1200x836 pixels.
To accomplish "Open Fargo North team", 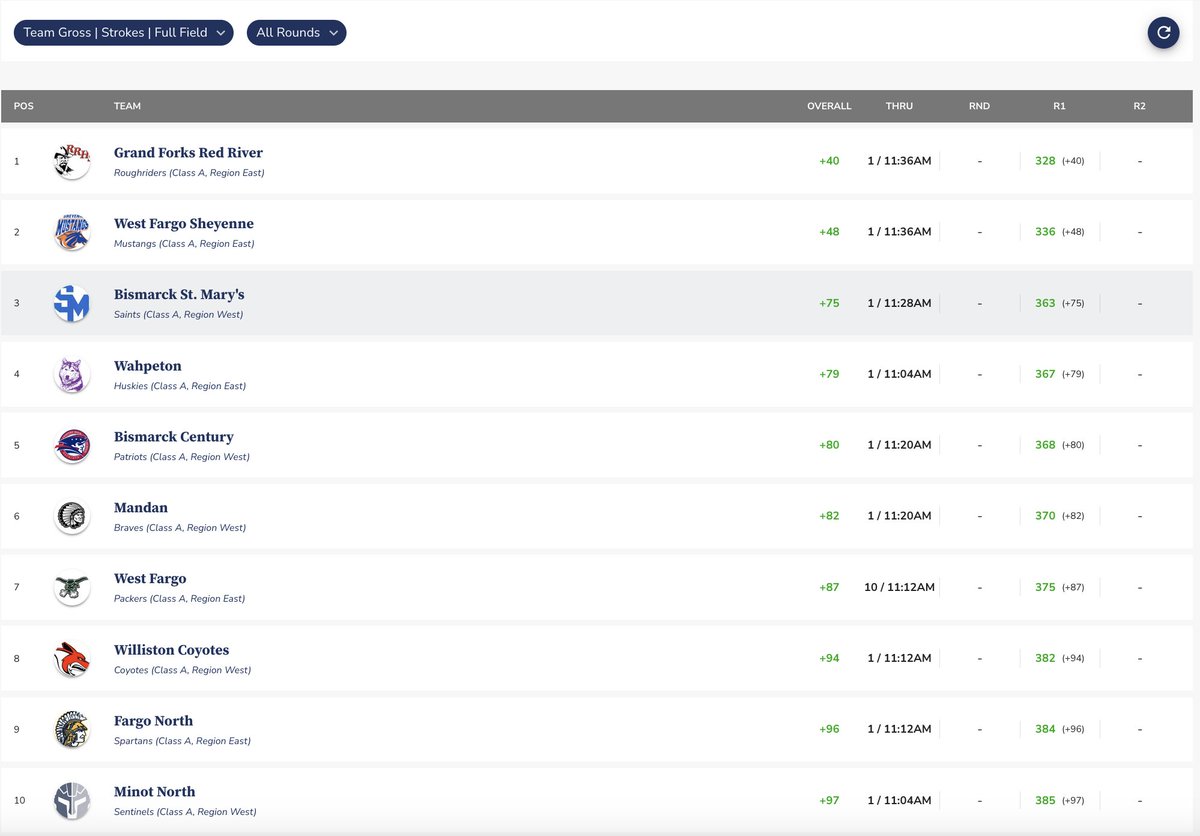I will [154, 721].
